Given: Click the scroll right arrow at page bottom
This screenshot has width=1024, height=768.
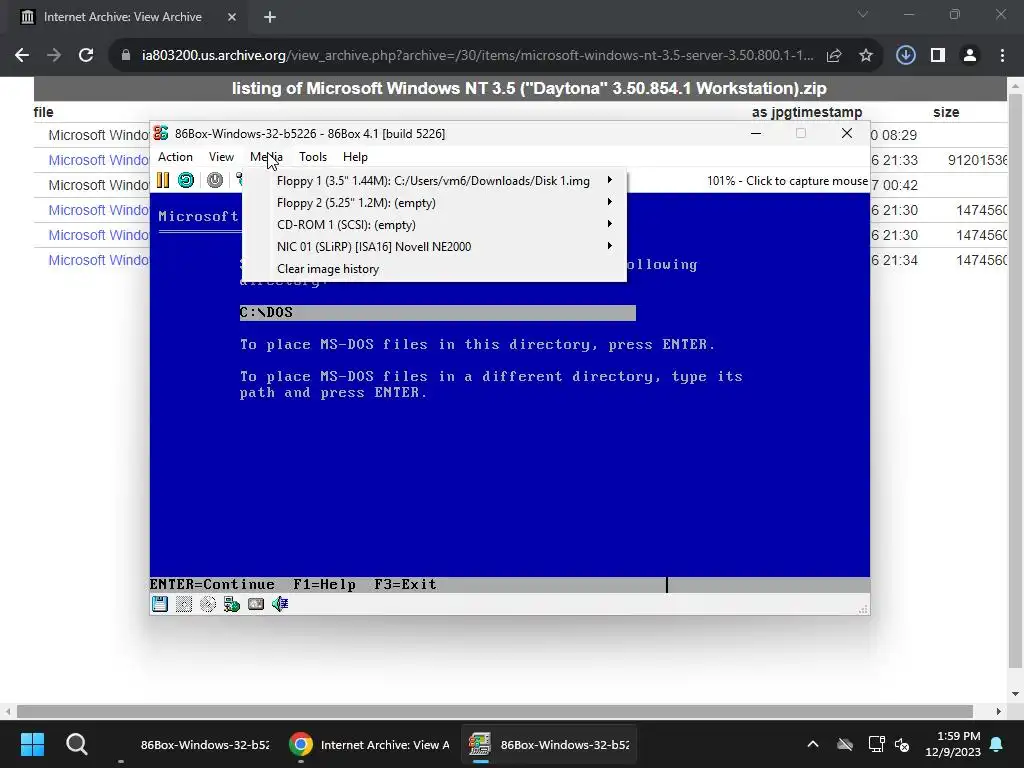Looking at the screenshot, I should (x=999, y=711).
